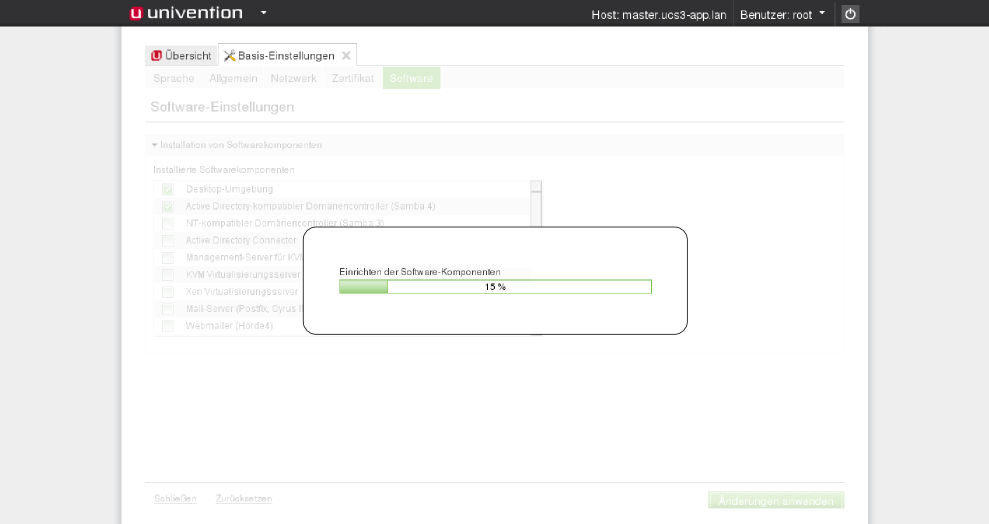Click the software setup progress bar
Image resolution: width=989 pixels, height=524 pixels.
click(x=495, y=287)
